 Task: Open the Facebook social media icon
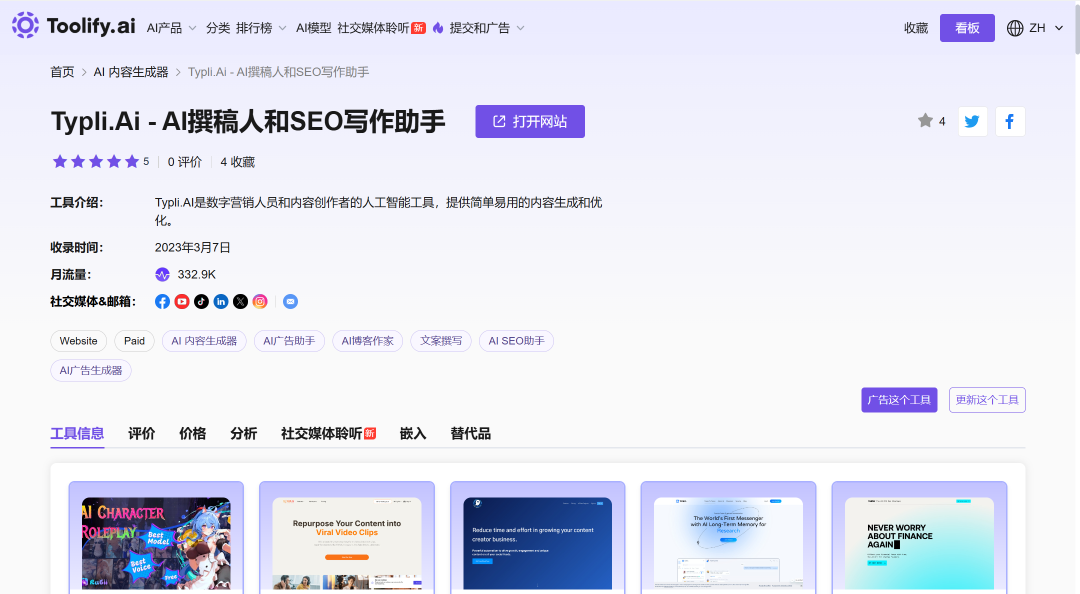point(163,302)
